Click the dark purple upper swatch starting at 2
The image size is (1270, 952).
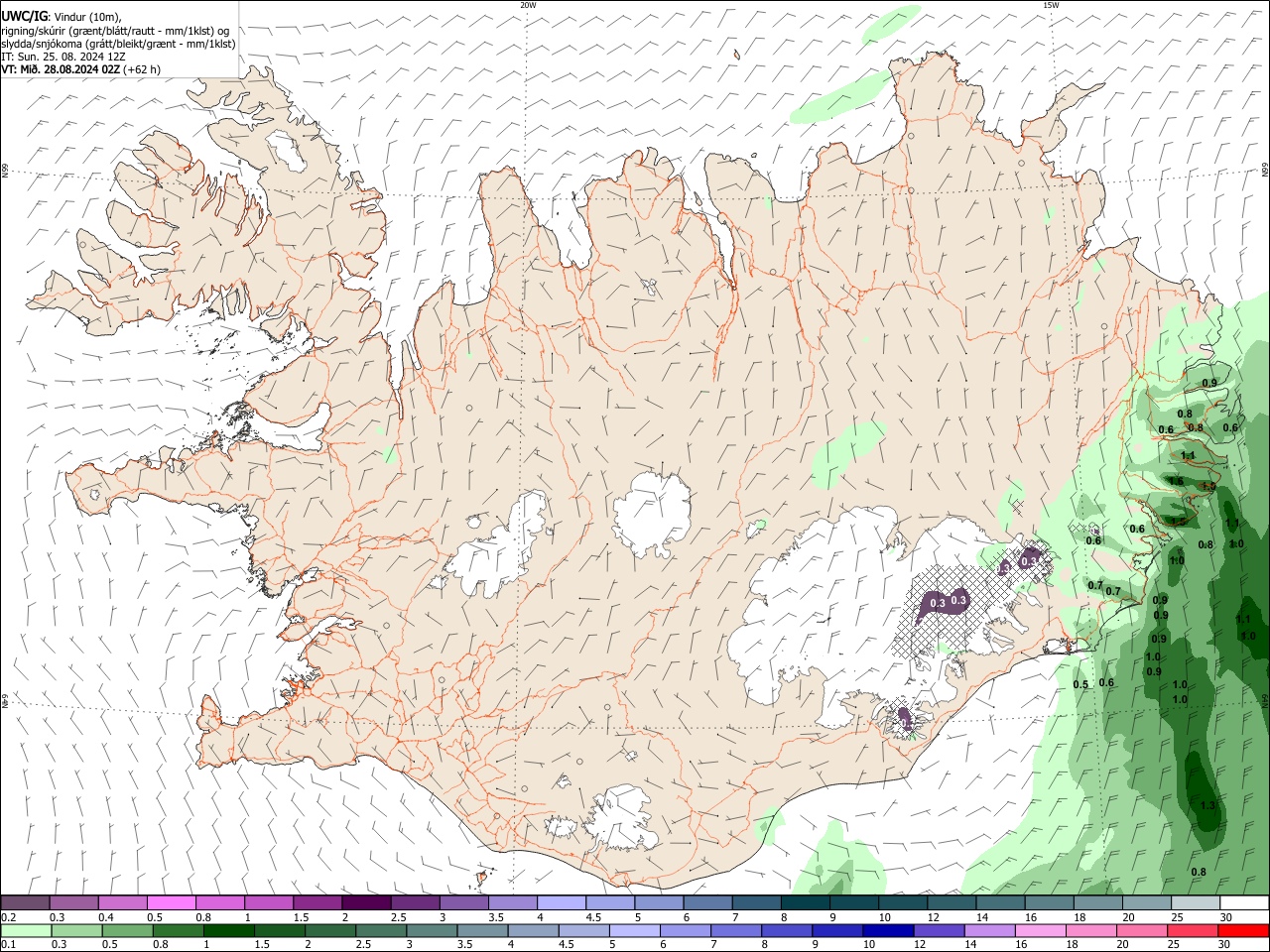click(366, 903)
